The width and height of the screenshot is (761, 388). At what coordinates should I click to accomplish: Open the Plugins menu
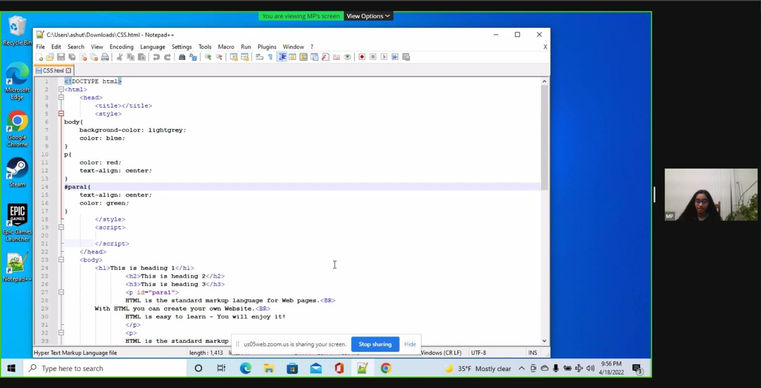coord(267,47)
